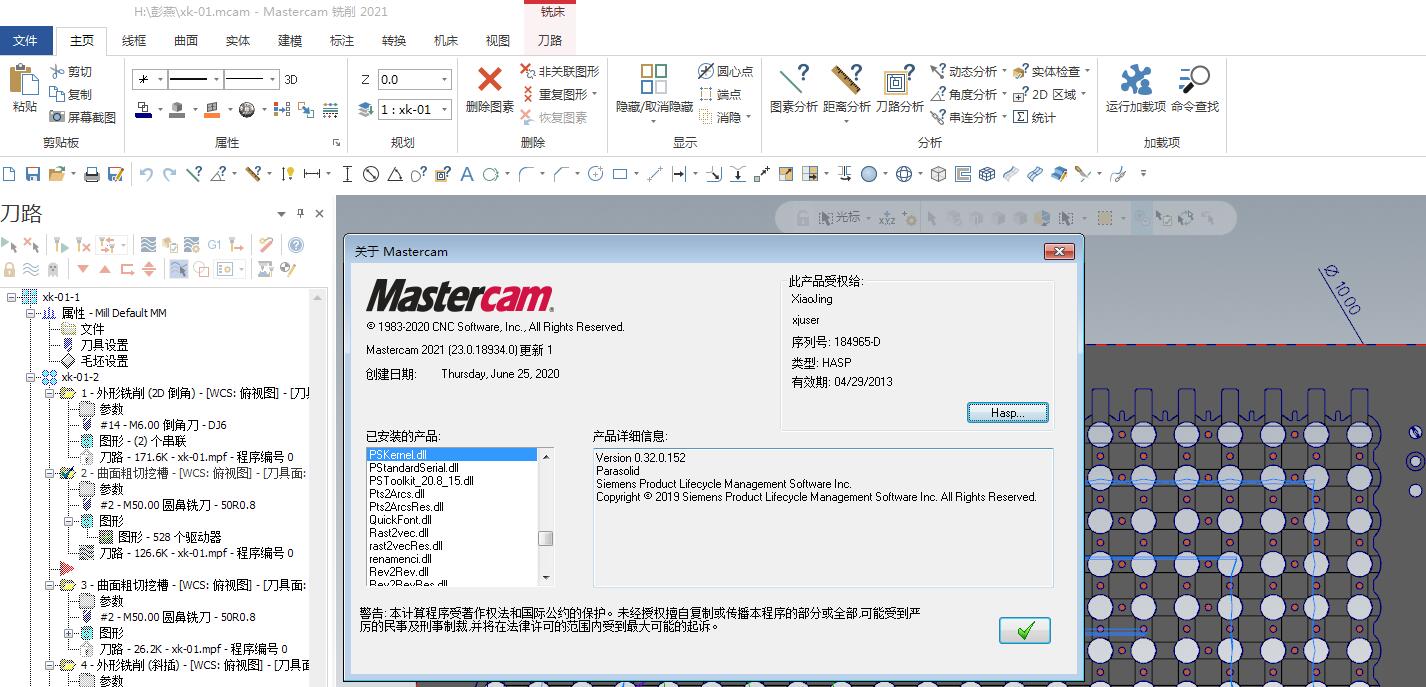Click 运行加载项 add-in icon

point(1135,80)
